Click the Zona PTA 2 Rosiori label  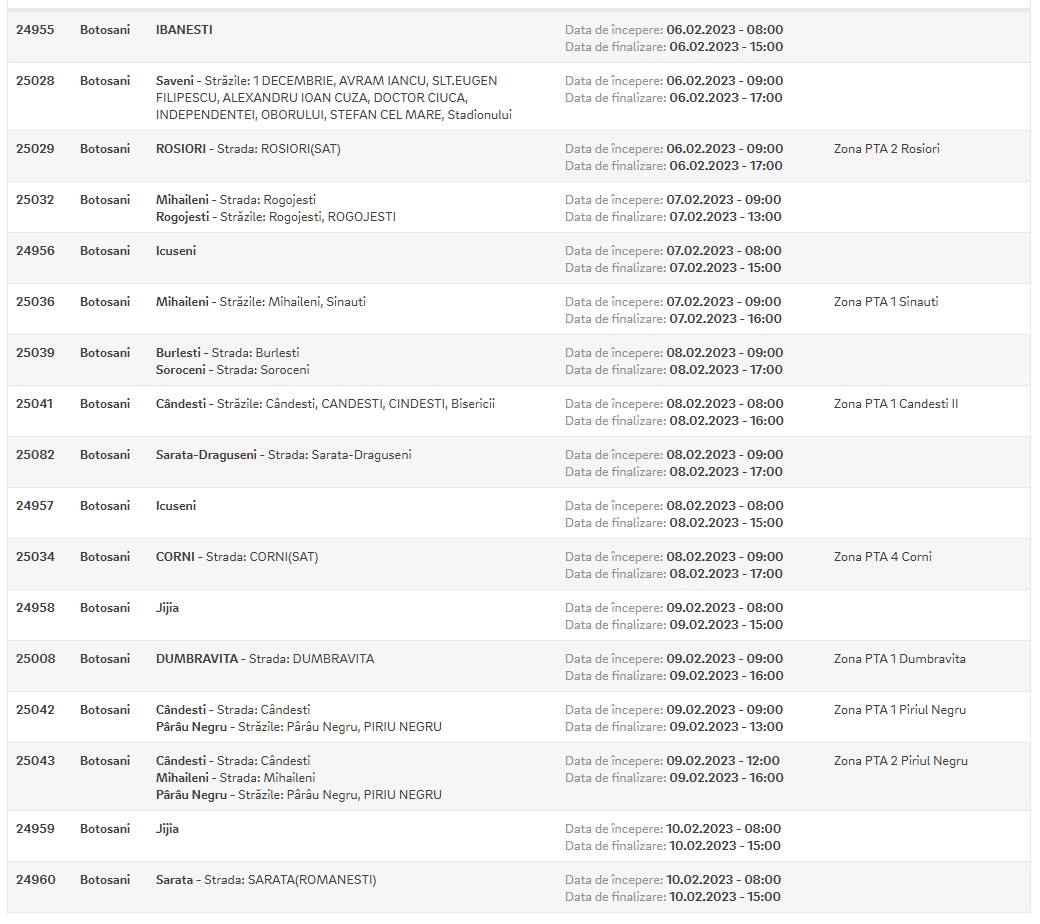[886, 149]
